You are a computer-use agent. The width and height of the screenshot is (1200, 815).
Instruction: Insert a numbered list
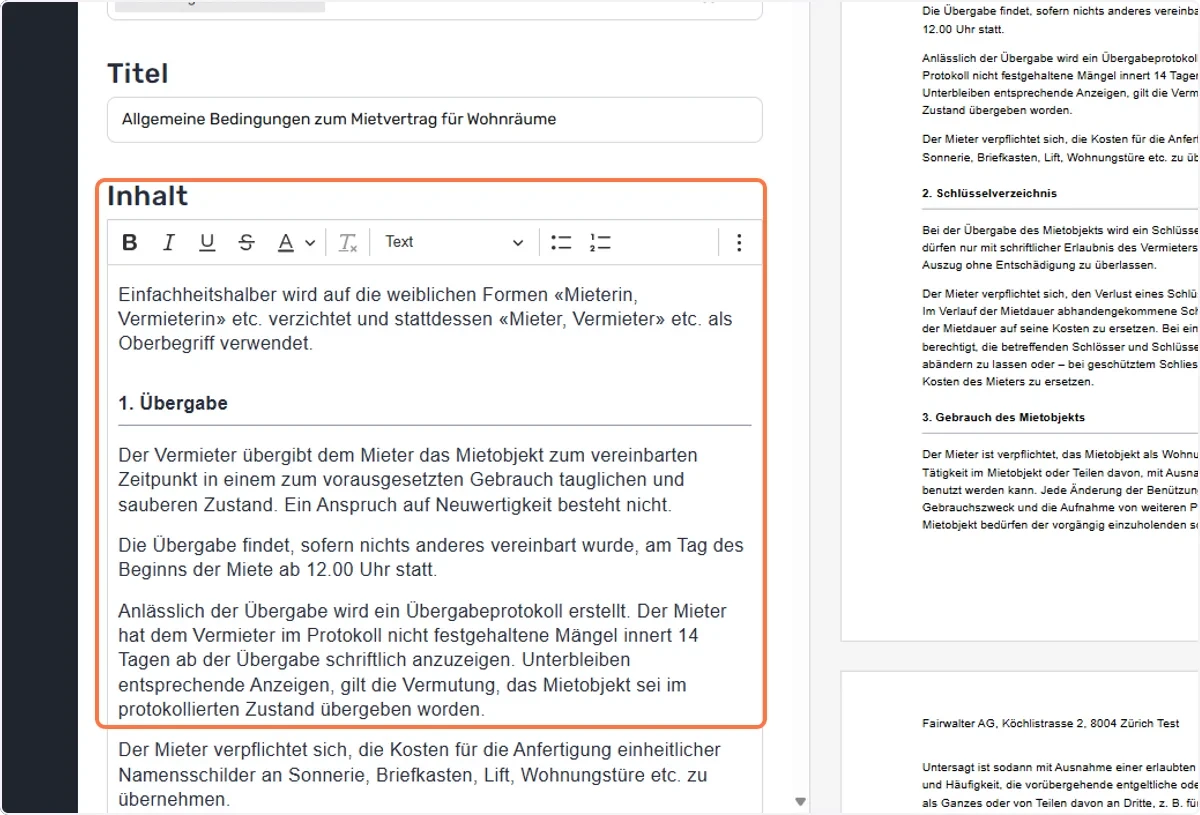tap(600, 242)
